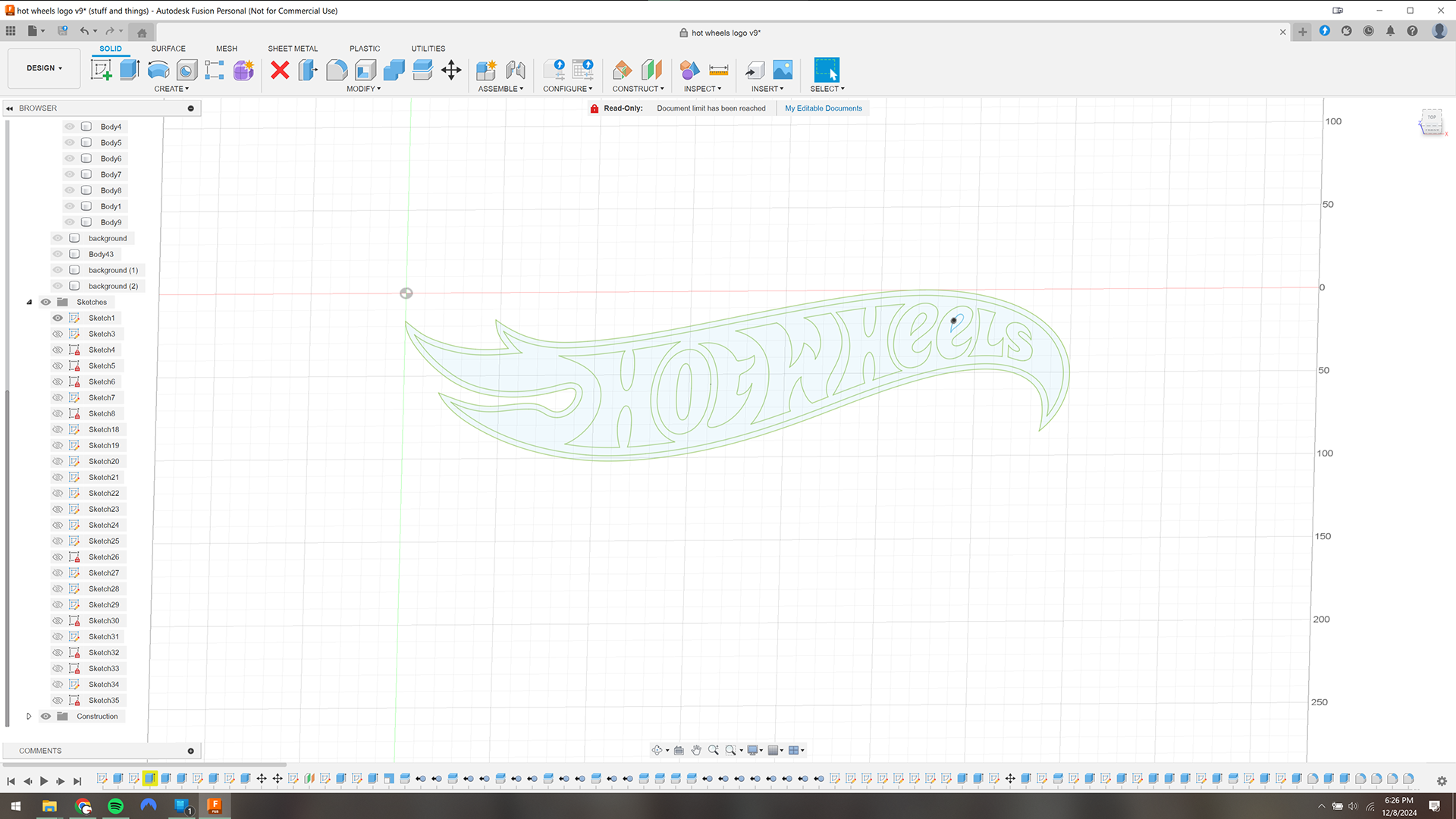
Task: Switch to the PLASTIC tab
Action: point(365,49)
